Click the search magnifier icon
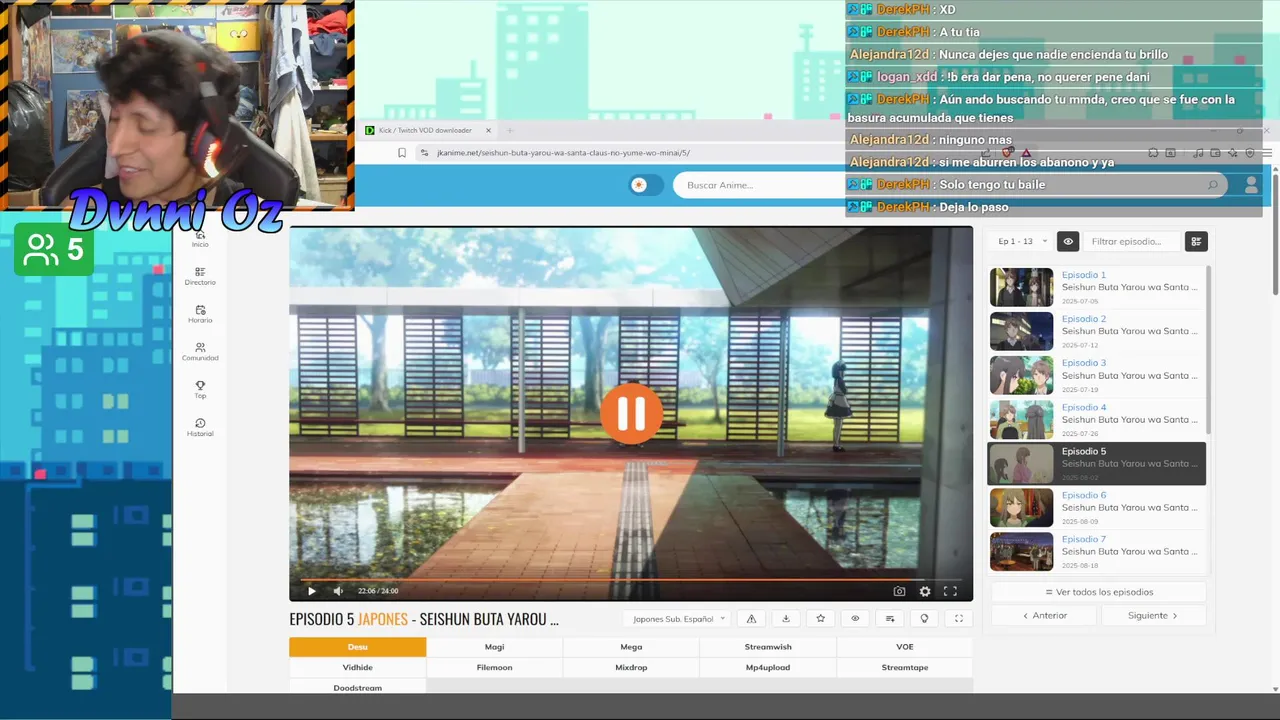Viewport: 1280px width, 720px height. click(1212, 185)
